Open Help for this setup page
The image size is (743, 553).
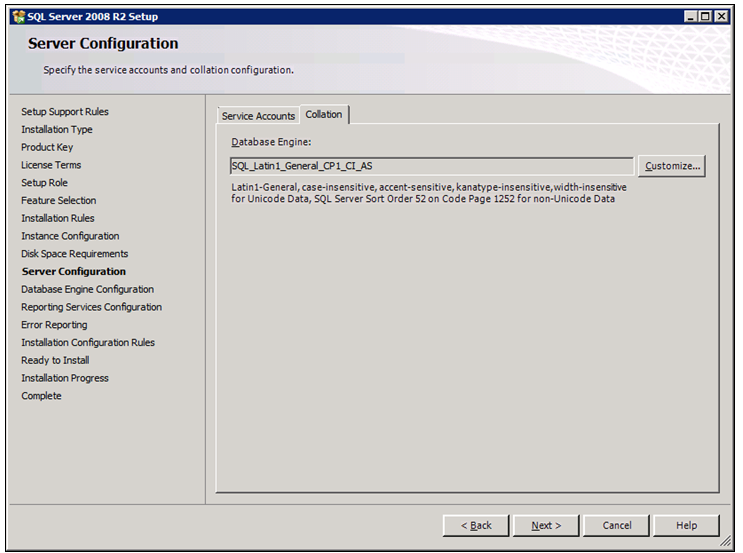pyautogui.click(x=686, y=525)
